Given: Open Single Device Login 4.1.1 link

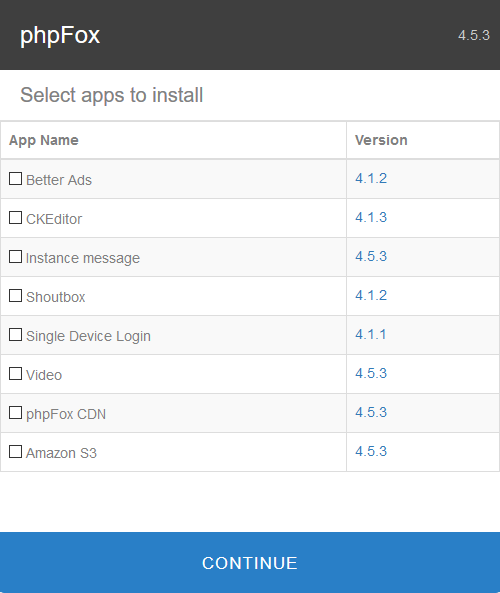Looking at the screenshot, I should click(x=371, y=334).
